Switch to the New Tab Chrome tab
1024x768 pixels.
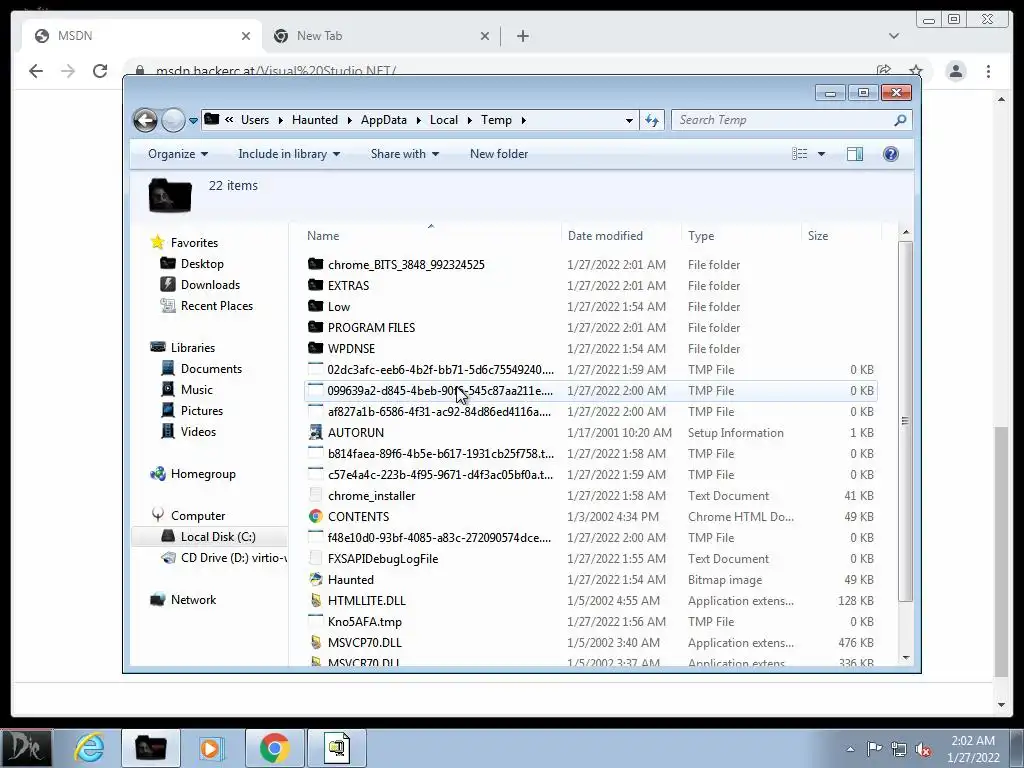point(382,36)
